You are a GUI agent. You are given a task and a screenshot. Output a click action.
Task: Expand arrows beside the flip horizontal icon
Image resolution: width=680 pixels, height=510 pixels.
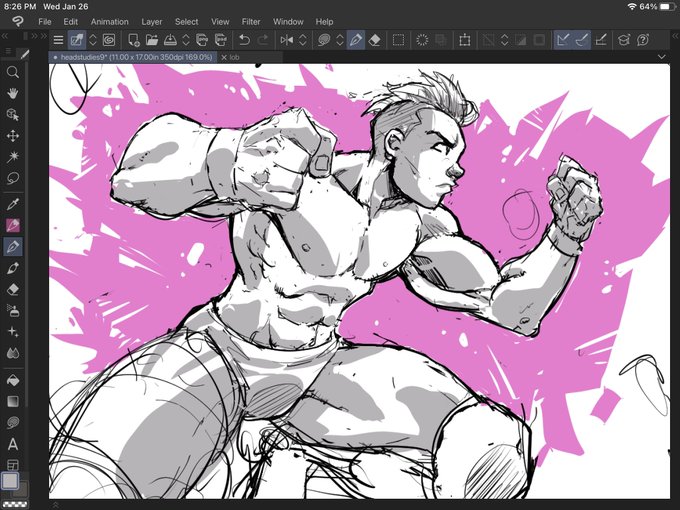click(x=303, y=40)
